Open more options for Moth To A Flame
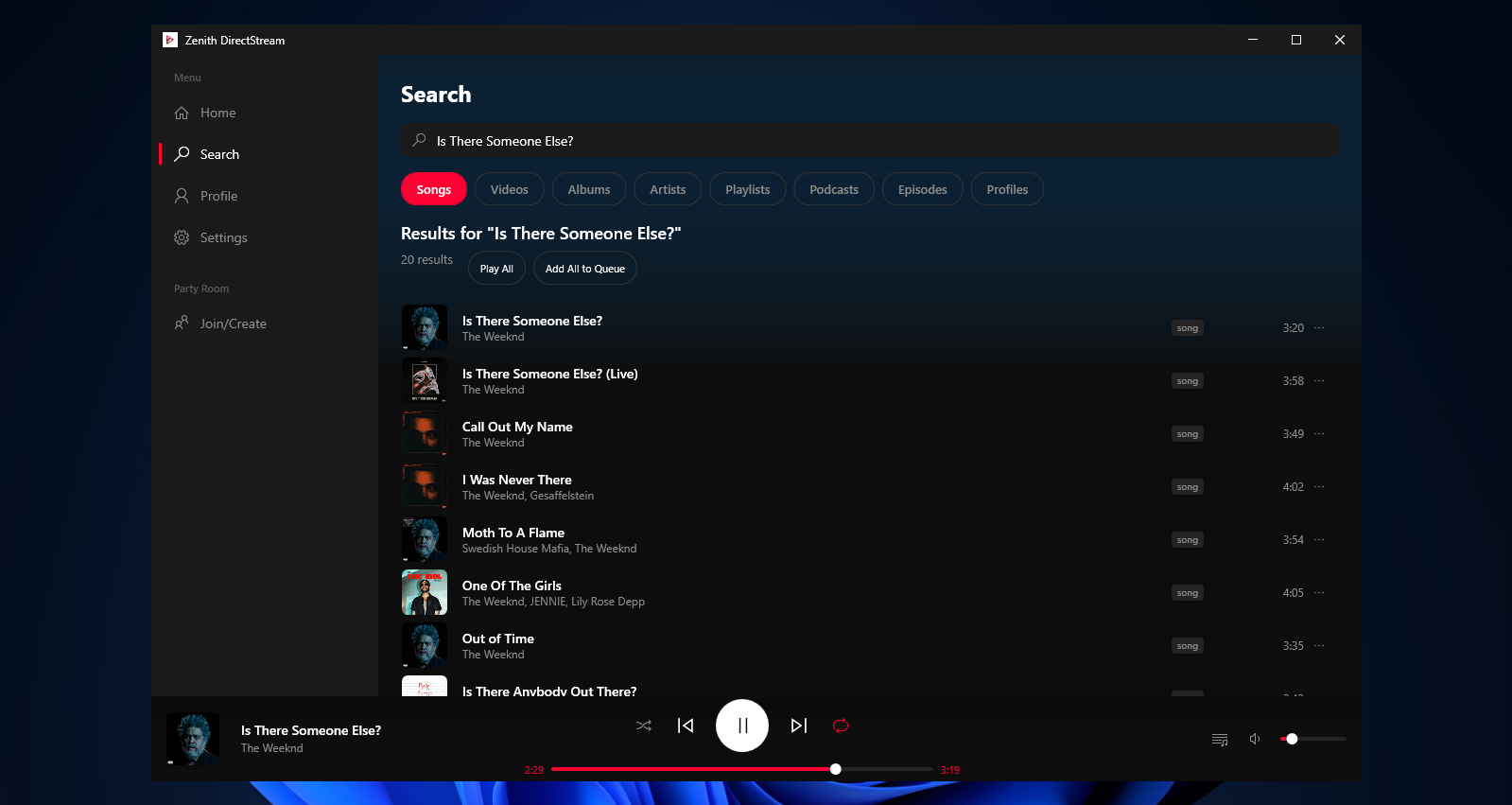Screen dimensions: 1512x805 pyautogui.click(x=1319, y=539)
